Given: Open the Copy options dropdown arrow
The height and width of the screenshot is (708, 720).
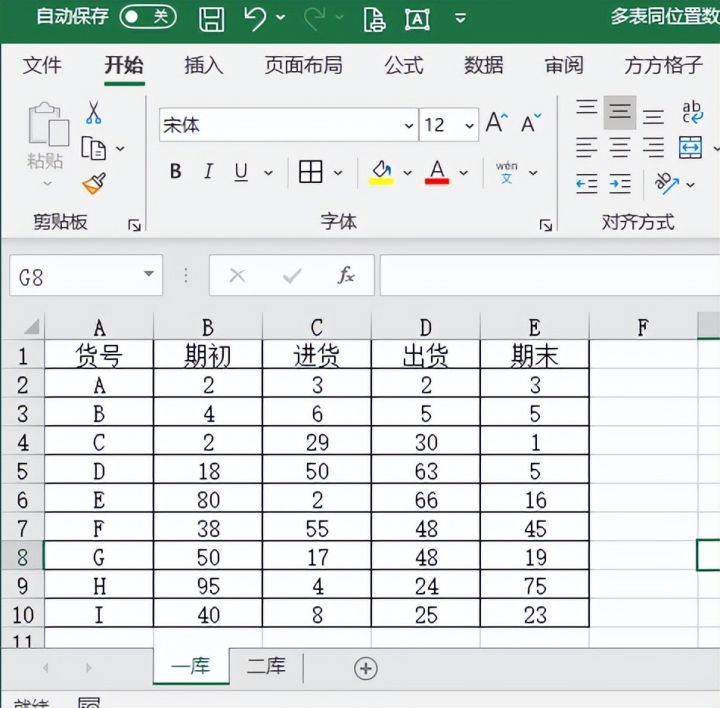Looking at the screenshot, I should pyautogui.click(x=120, y=148).
